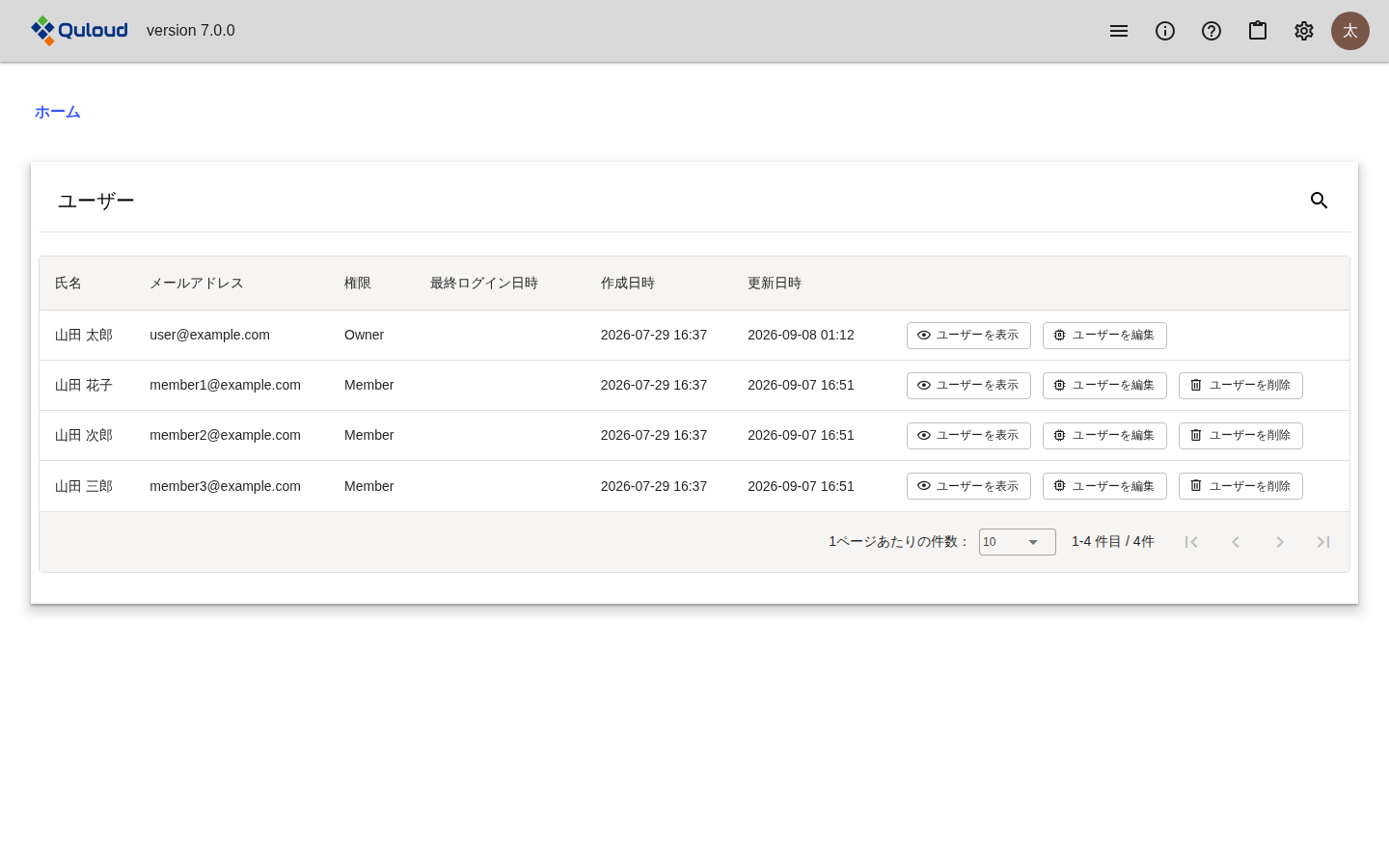
Task: Go to next page arrow
Action: click(x=1280, y=542)
